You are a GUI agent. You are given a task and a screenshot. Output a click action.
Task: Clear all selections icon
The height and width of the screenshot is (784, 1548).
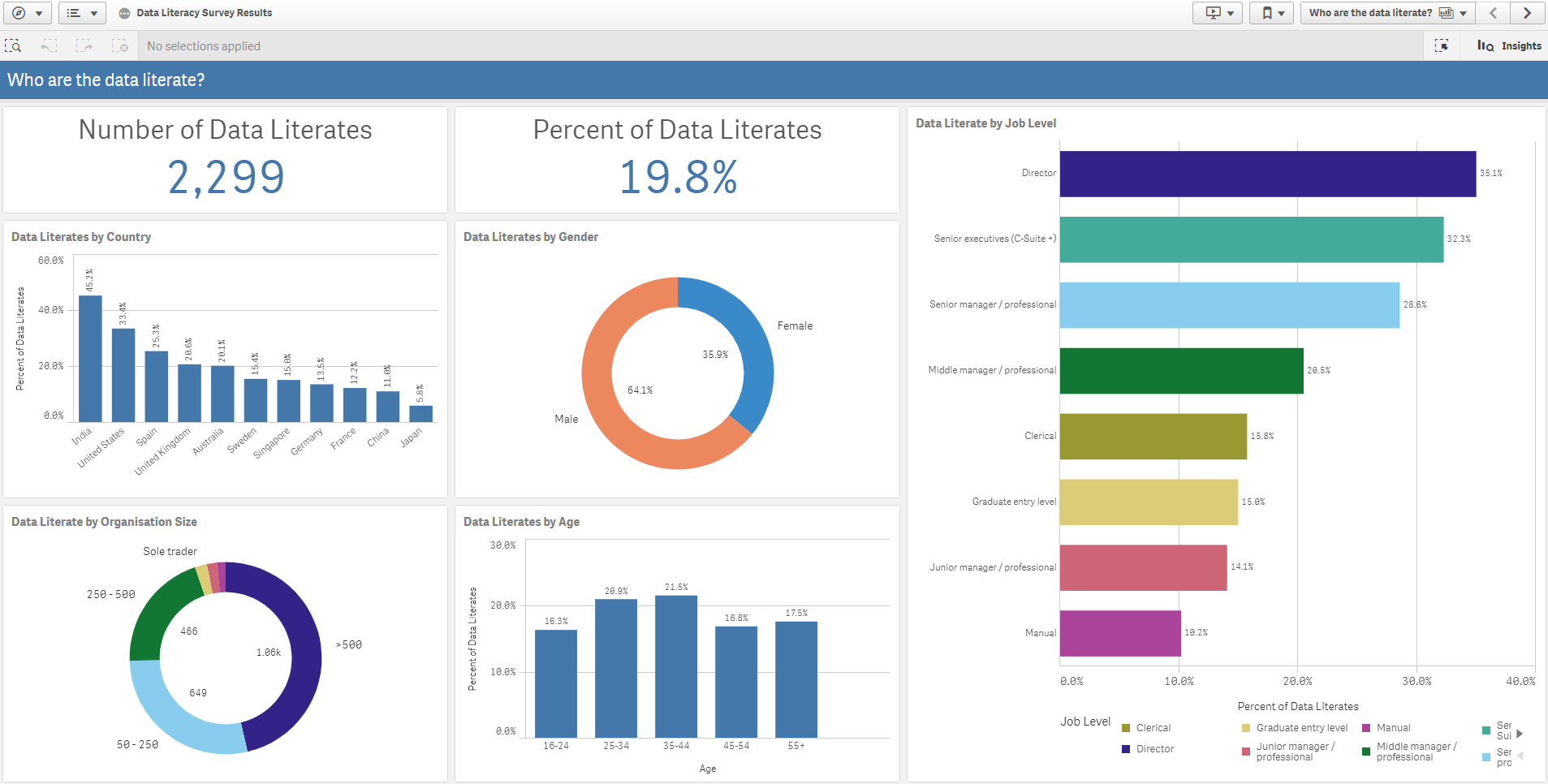click(x=119, y=46)
